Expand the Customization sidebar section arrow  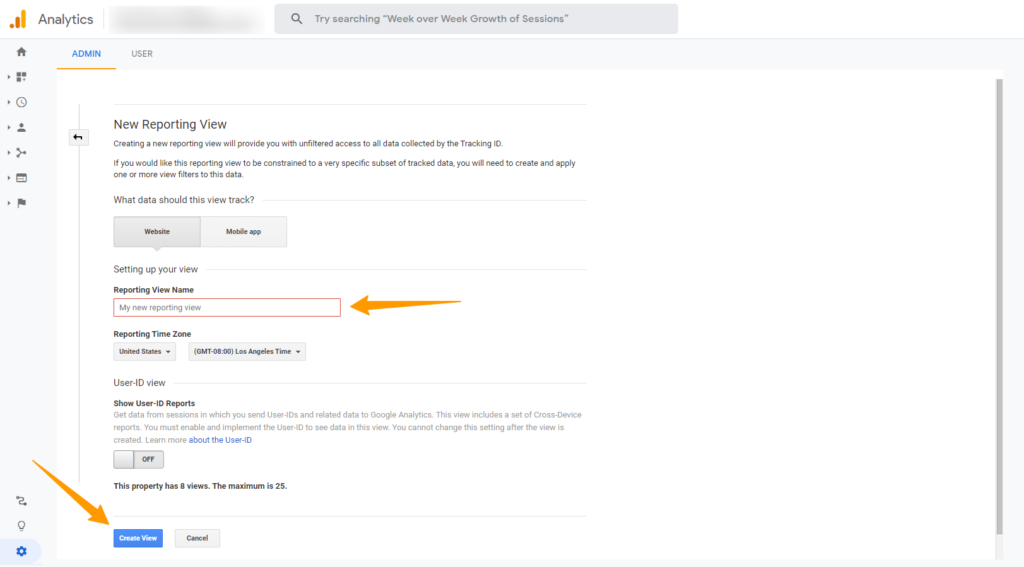point(8,77)
